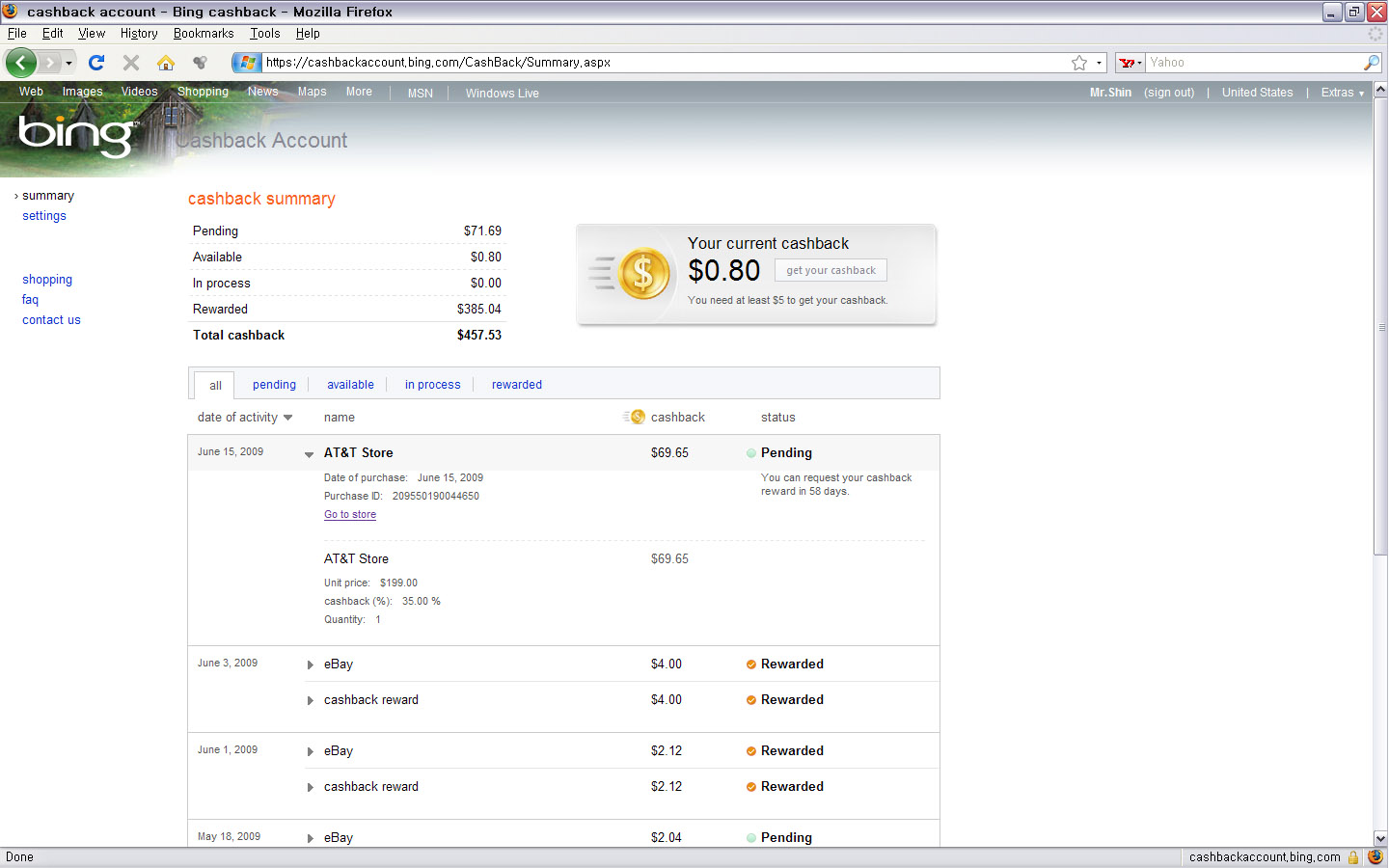Select the all tab
Viewport: 1389px width, 868px height.
pyautogui.click(x=215, y=386)
